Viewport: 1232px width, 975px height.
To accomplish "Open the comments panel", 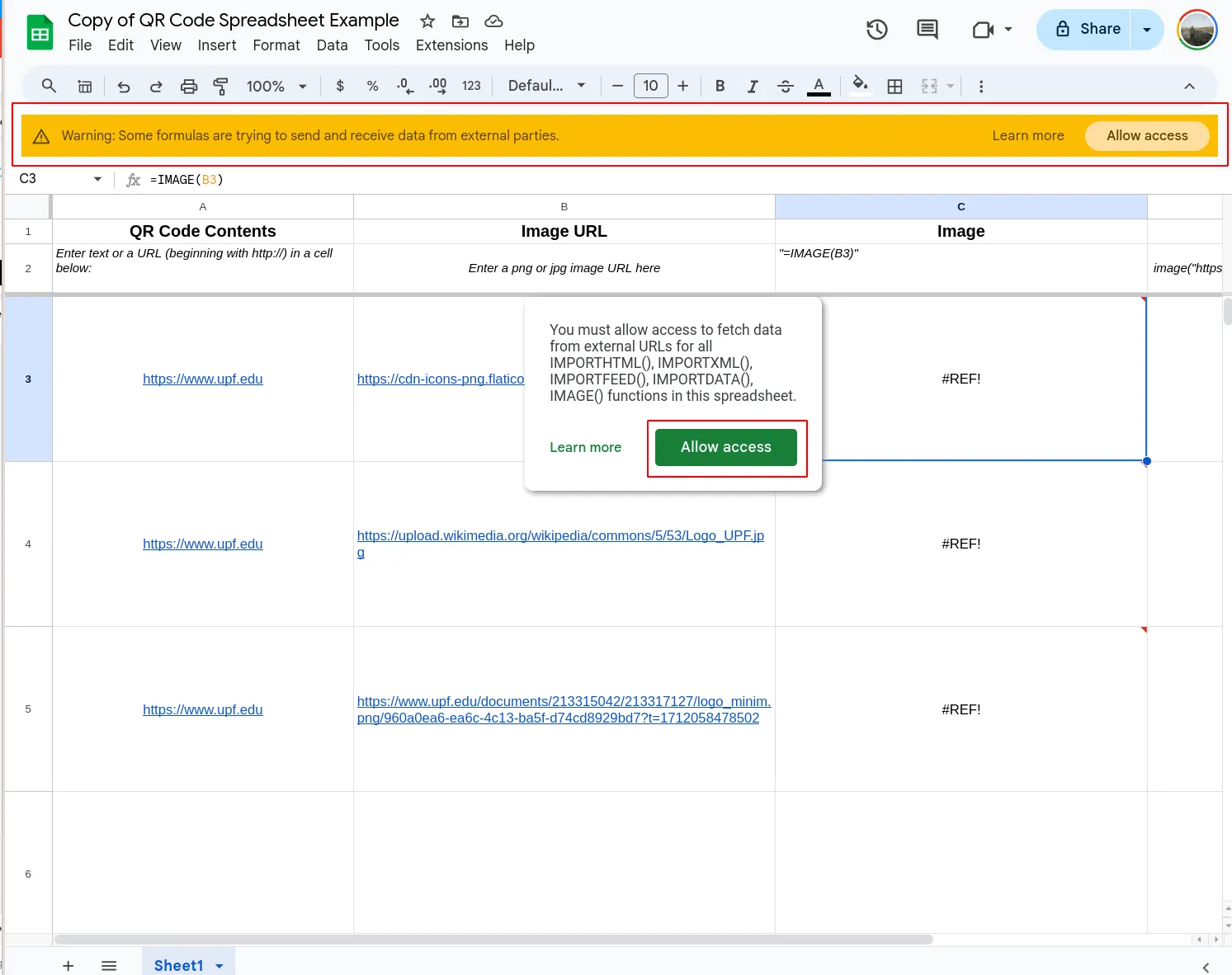I will point(926,29).
